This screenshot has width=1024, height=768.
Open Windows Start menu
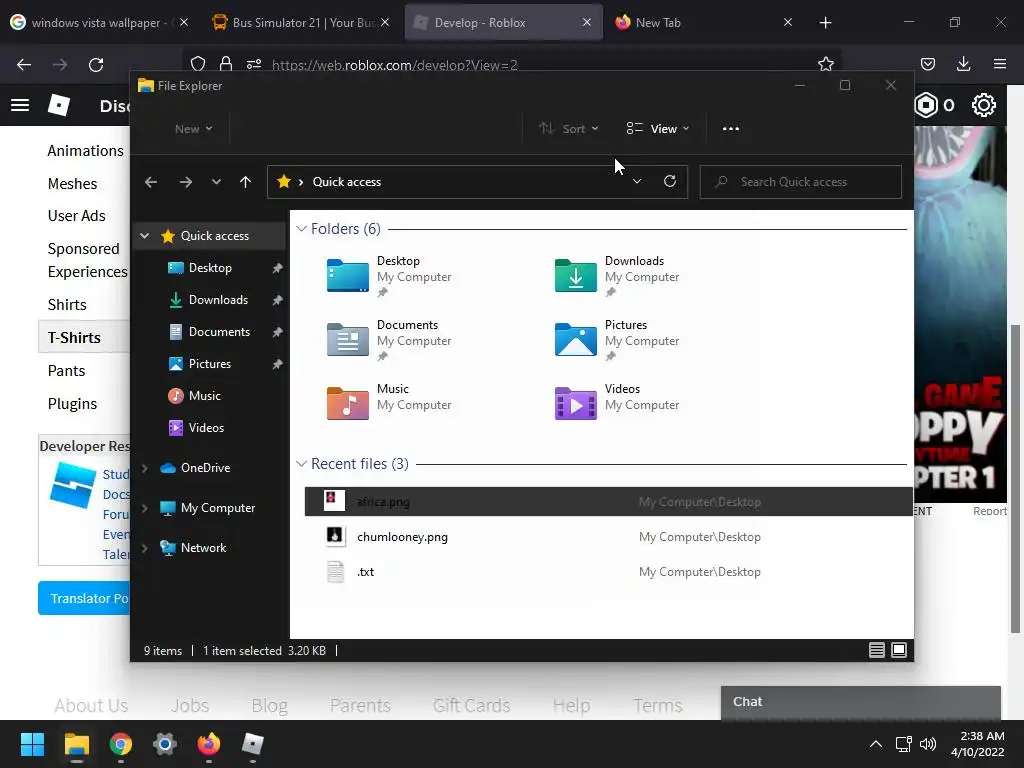[32, 744]
